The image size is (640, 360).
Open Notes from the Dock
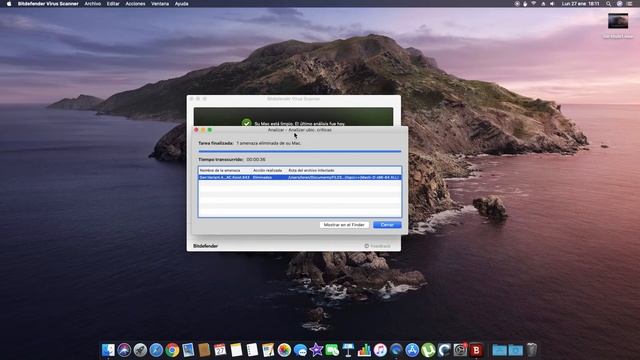point(236,350)
